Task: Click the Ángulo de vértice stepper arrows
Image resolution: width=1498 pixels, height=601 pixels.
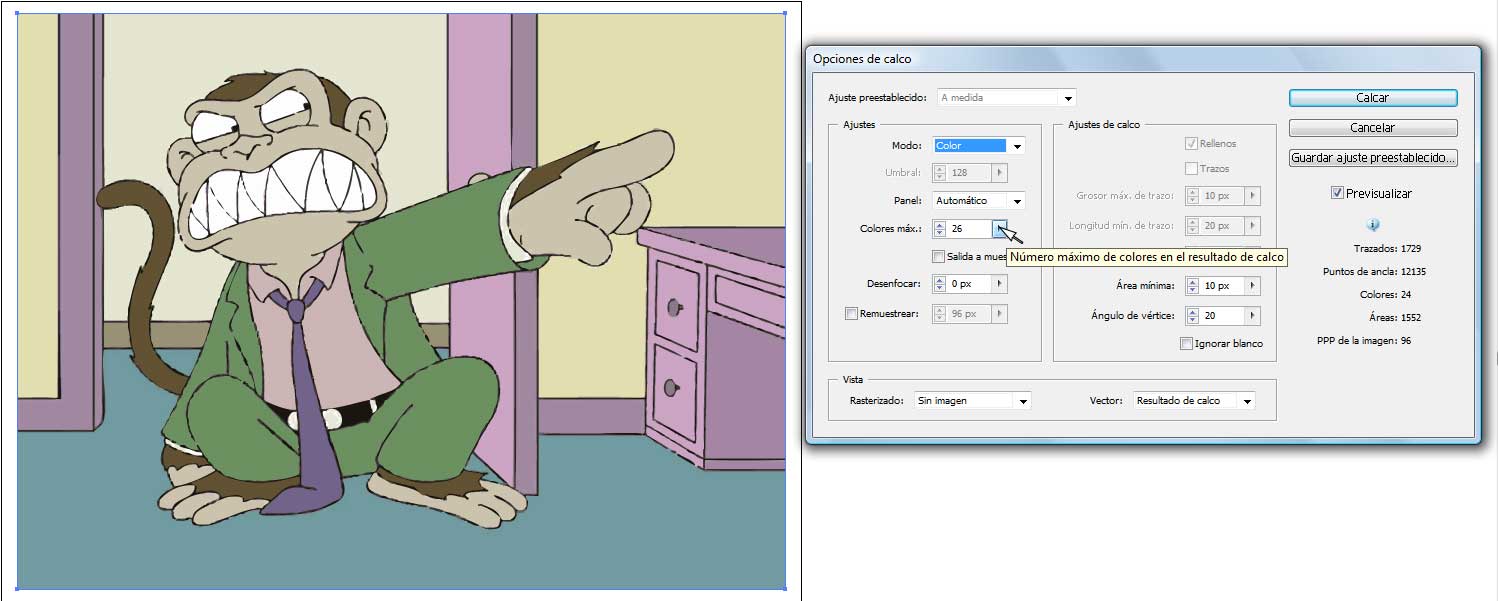Action: coord(1192,316)
